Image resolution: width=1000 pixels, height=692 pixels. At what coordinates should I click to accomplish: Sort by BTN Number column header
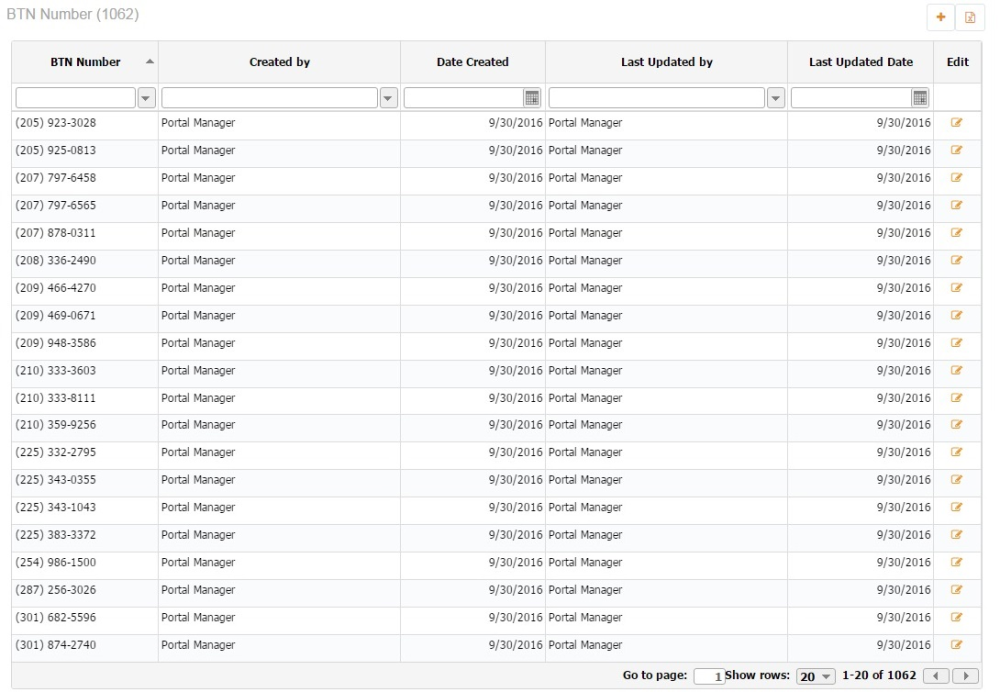click(85, 62)
